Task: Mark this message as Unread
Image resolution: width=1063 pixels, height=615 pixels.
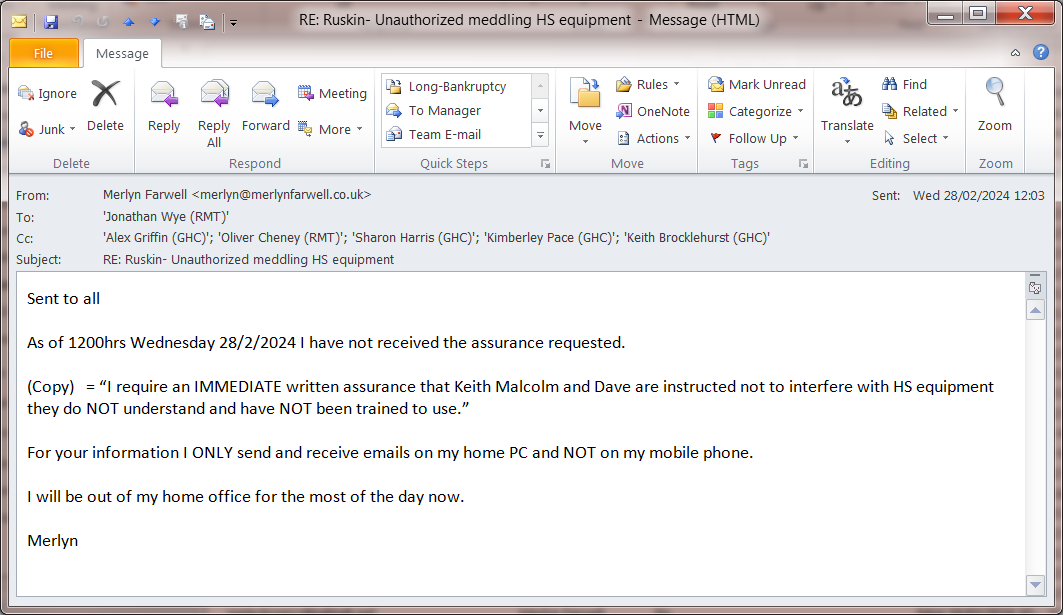Action: pyautogui.click(x=757, y=84)
